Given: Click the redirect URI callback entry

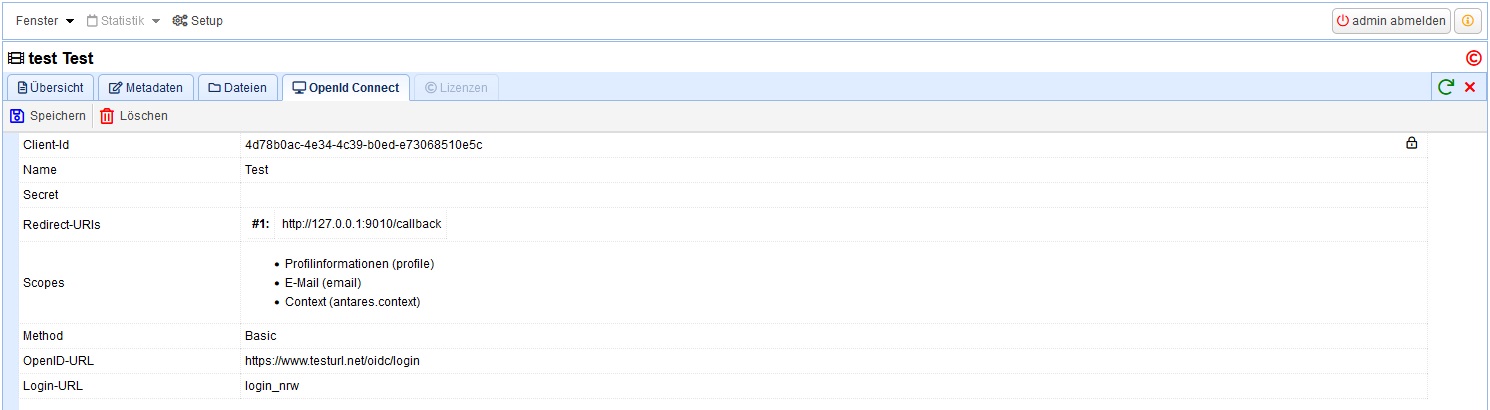Looking at the screenshot, I should click(361, 224).
